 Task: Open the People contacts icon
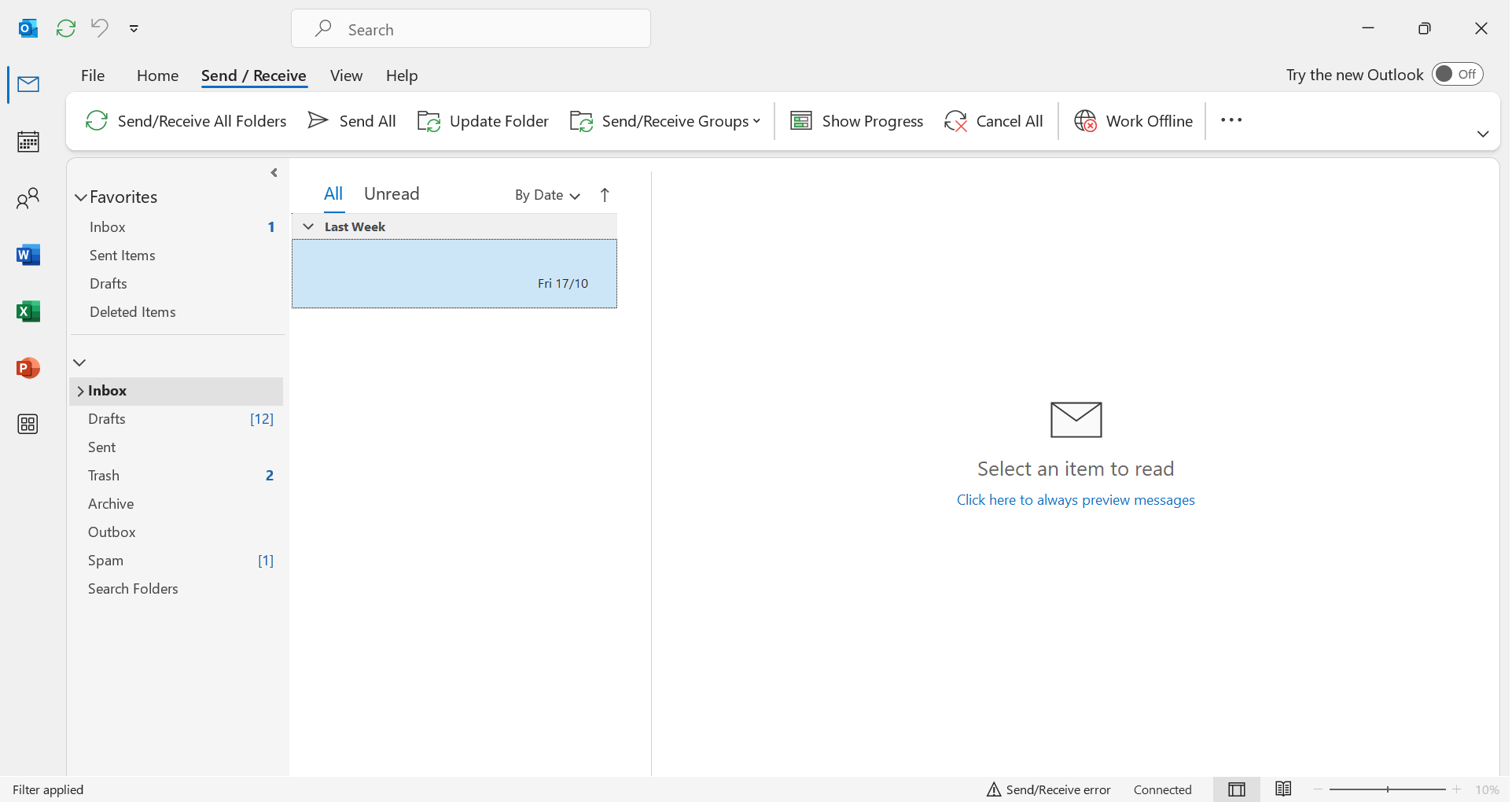pos(28,198)
